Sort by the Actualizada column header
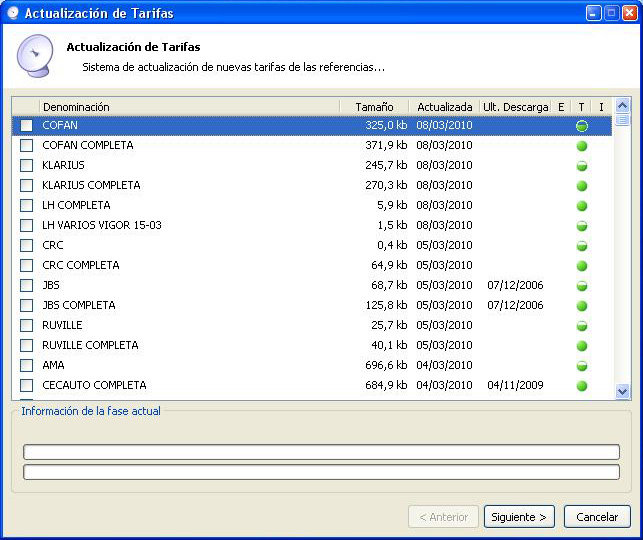This screenshot has height=540, width=643. 445,107
